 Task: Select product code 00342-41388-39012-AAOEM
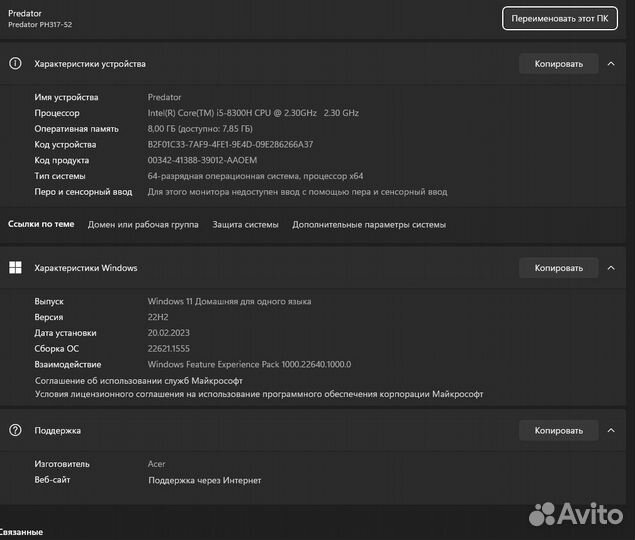202,160
